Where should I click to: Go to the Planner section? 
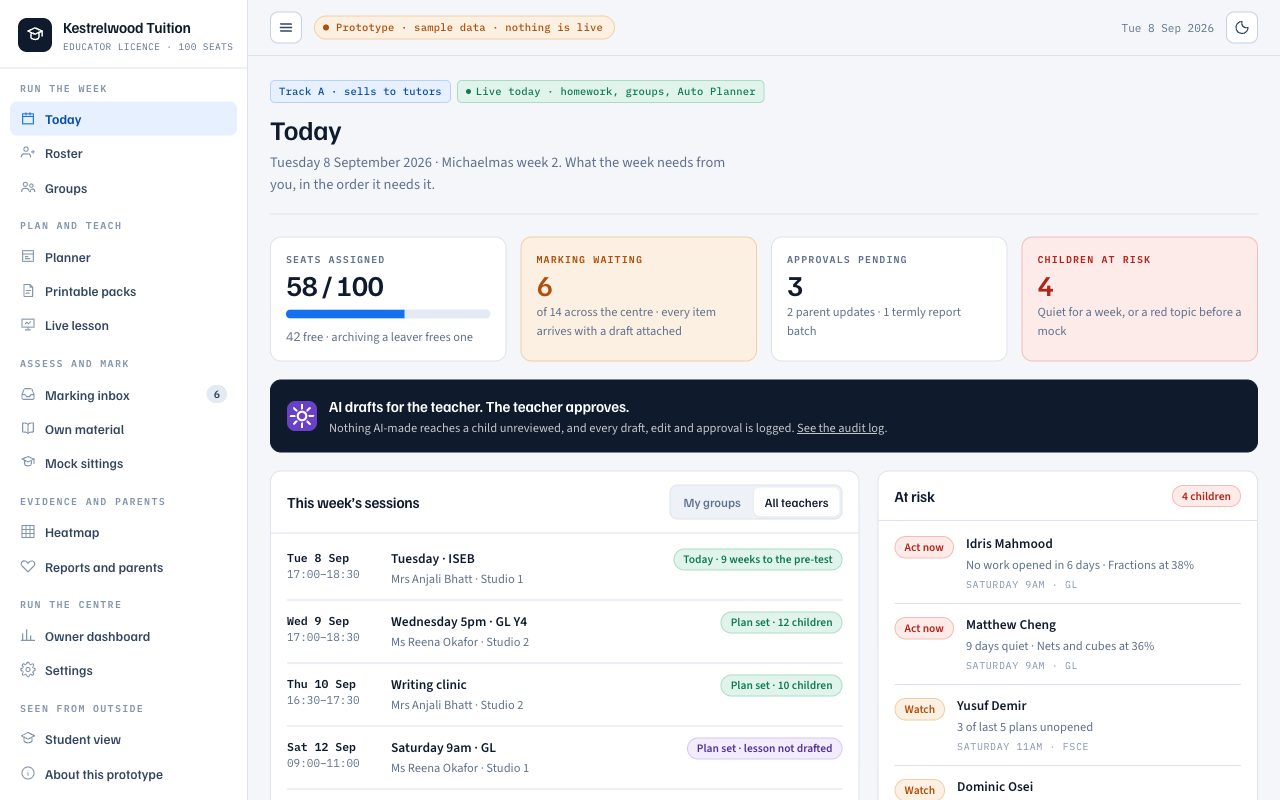click(x=123, y=257)
